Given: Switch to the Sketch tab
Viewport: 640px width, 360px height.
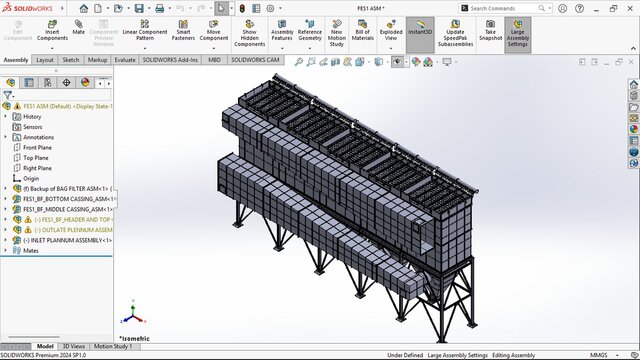Looking at the screenshot, I should pos(71,60).
